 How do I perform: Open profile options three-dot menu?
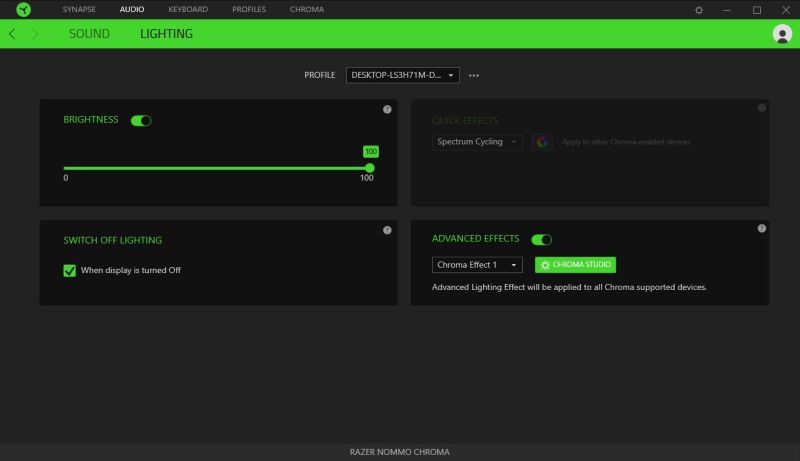point(474,75)
